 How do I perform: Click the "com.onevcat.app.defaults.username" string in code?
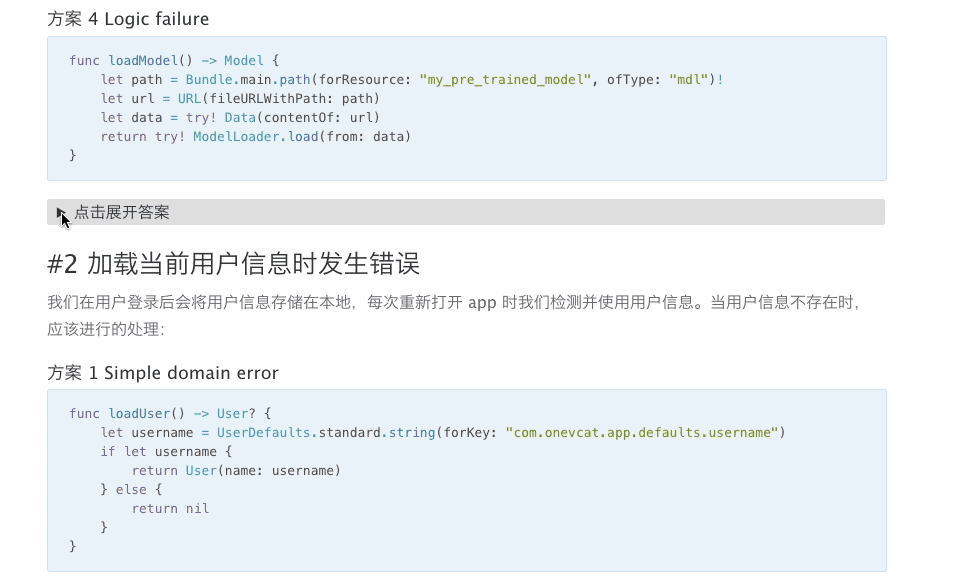[x=641, y=432]
